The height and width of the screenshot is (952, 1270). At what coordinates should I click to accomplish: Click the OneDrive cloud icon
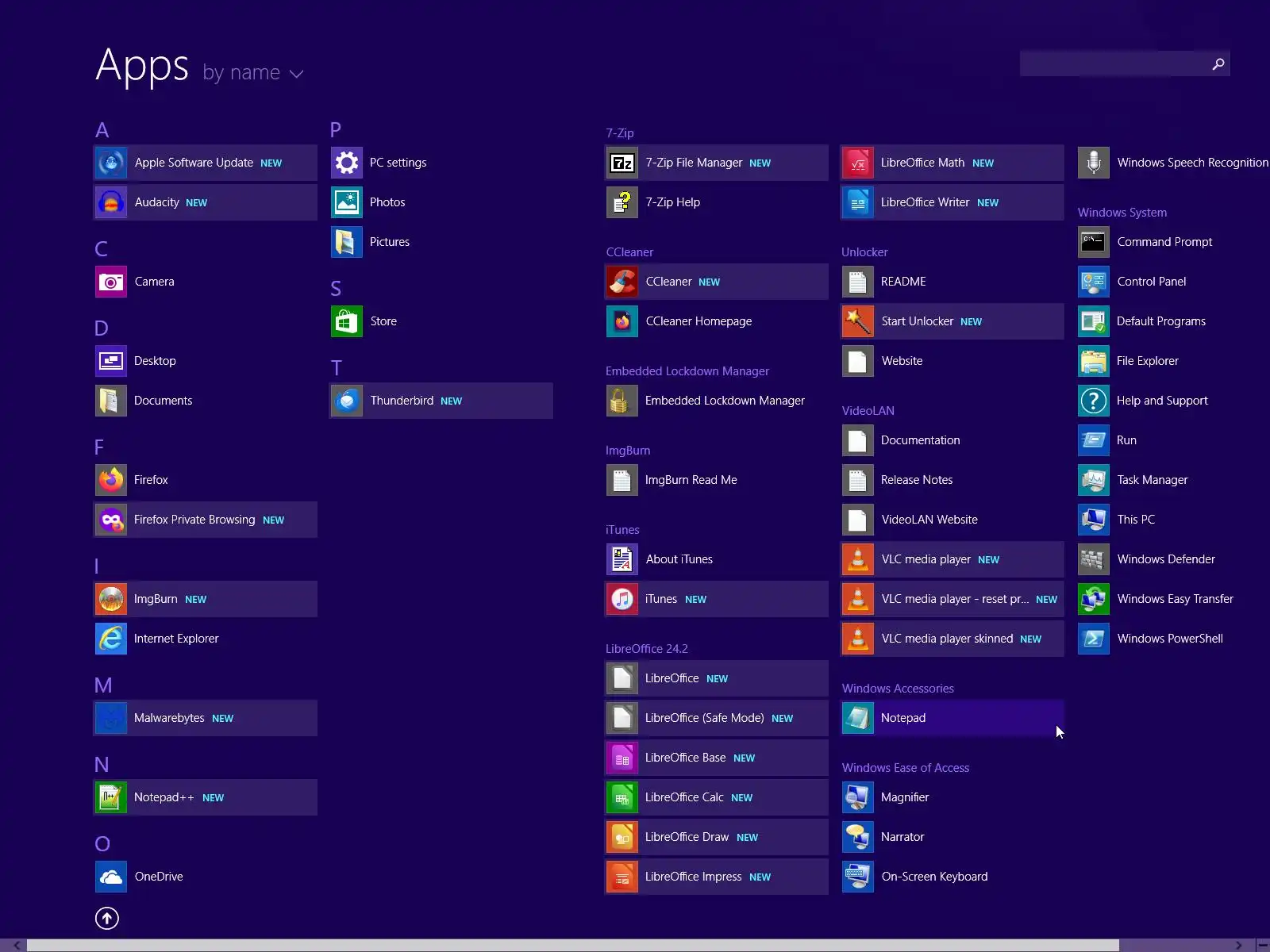[x=111, y=877]
